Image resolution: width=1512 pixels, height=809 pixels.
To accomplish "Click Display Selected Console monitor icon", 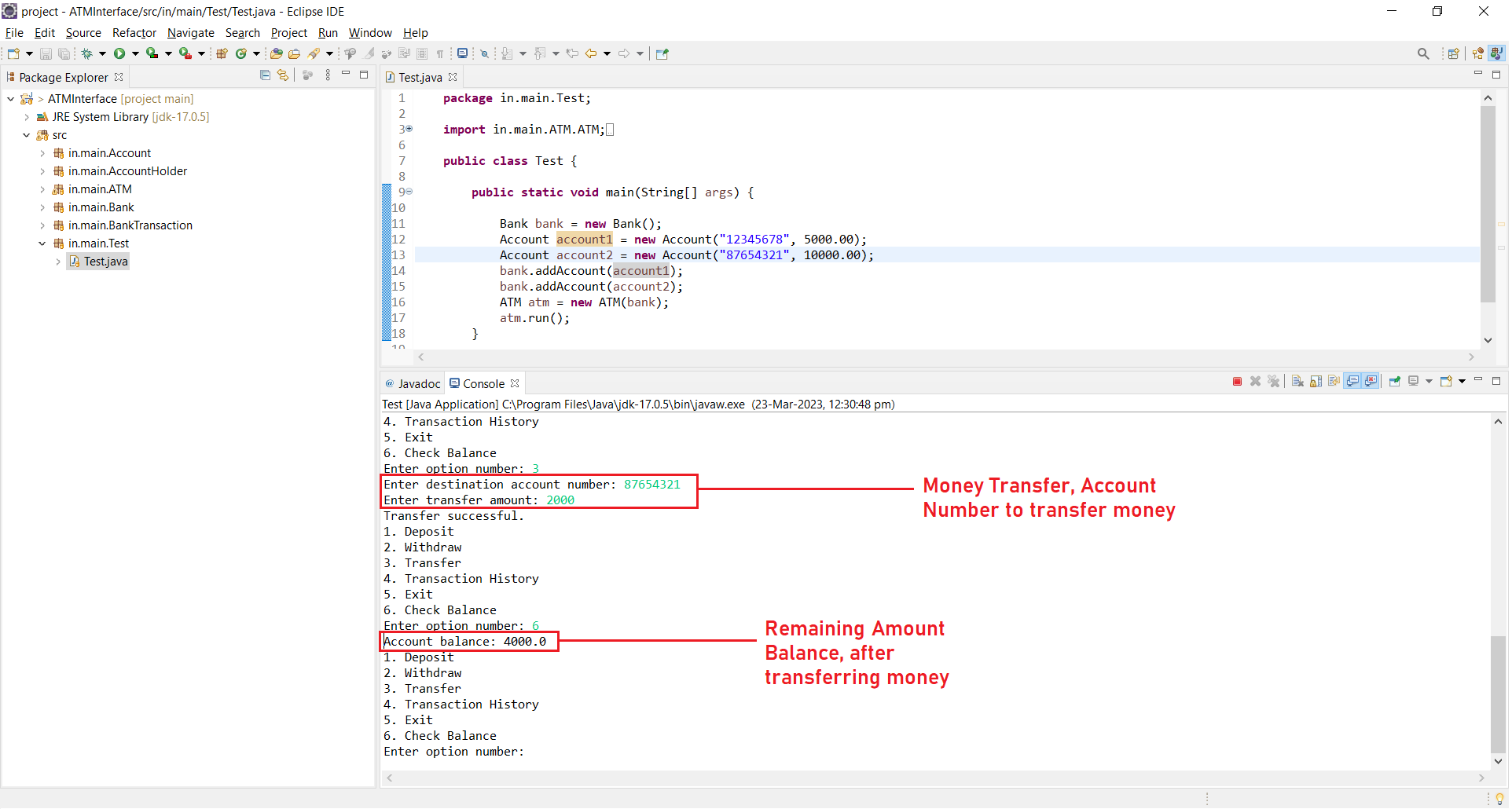I will click(1413, 382).
